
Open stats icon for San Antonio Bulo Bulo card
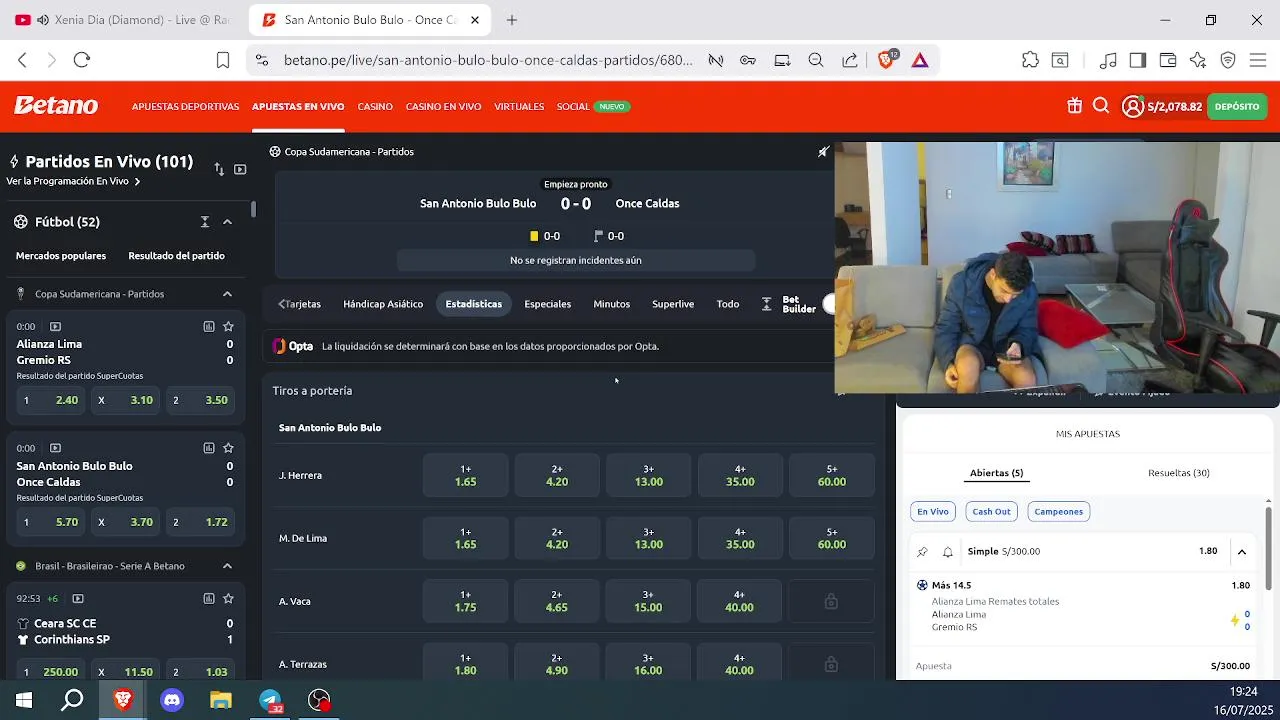tap(209, 448)
